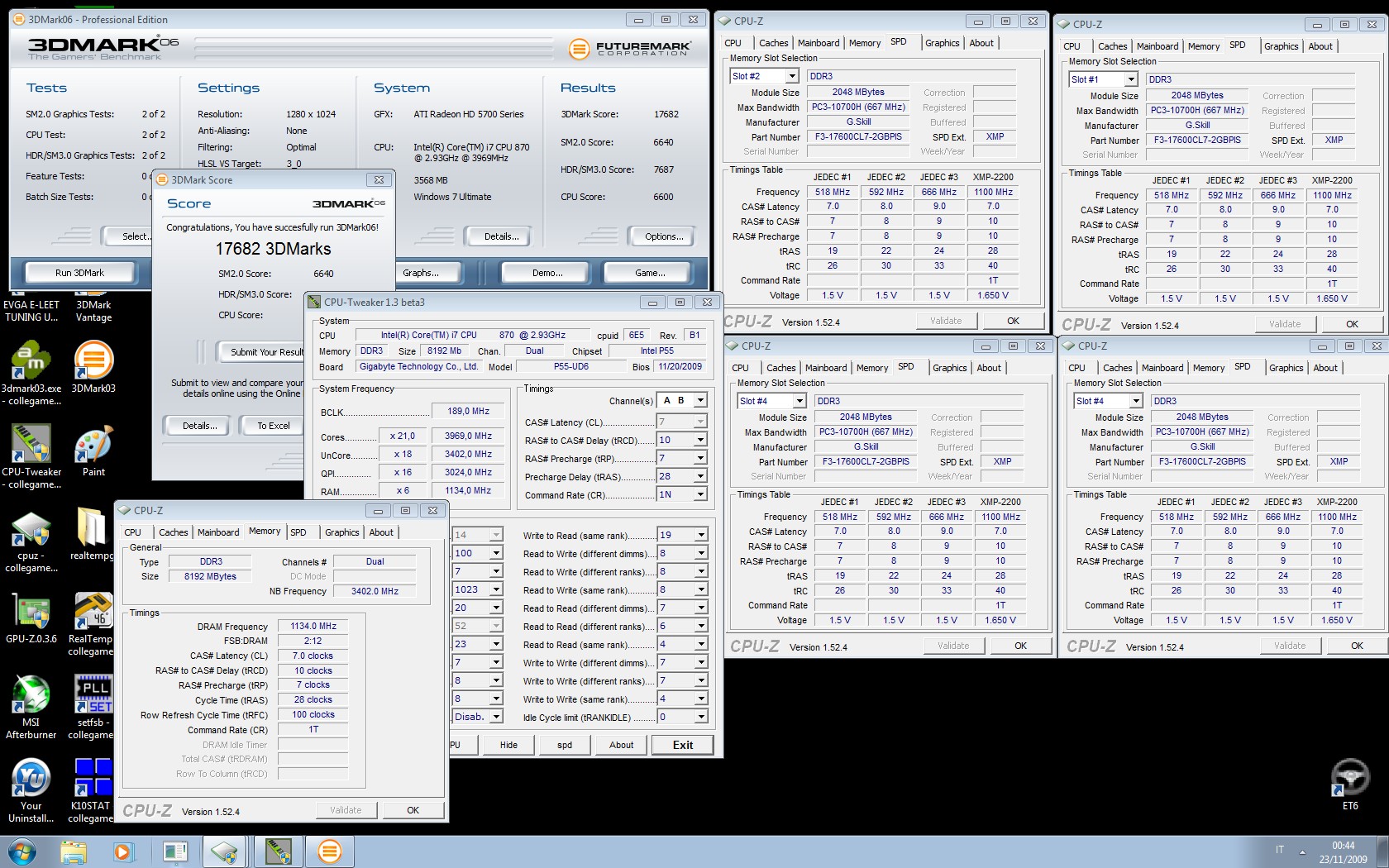Open CPU tab in Slot #2 CPU-Z window

click(733, 43)
